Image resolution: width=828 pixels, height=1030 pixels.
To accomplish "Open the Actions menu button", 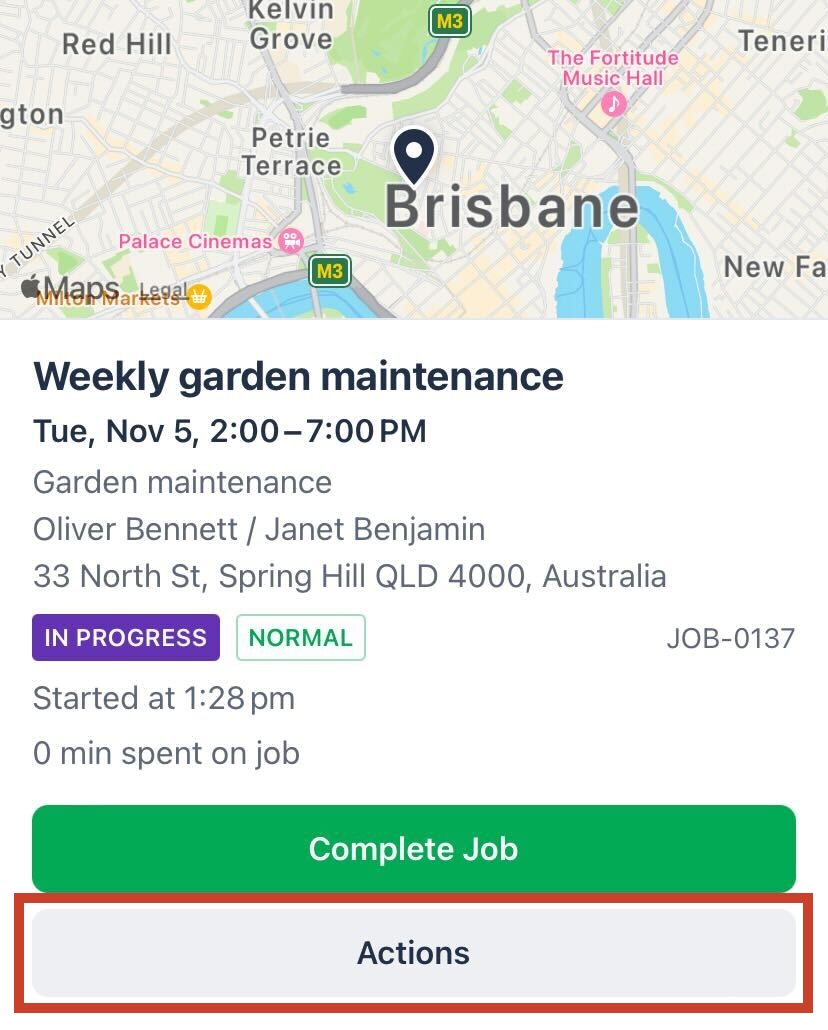I will 414,952.
